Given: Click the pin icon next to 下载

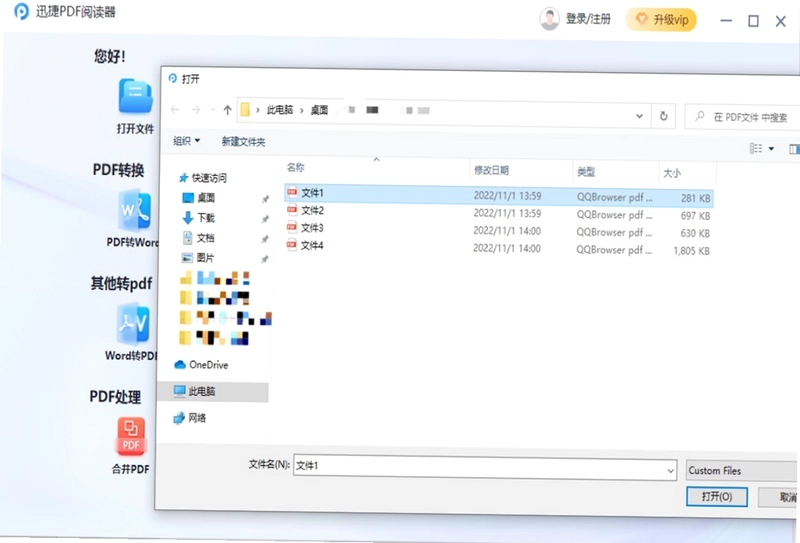Looking at the screenshot, I should click(265, 219).
